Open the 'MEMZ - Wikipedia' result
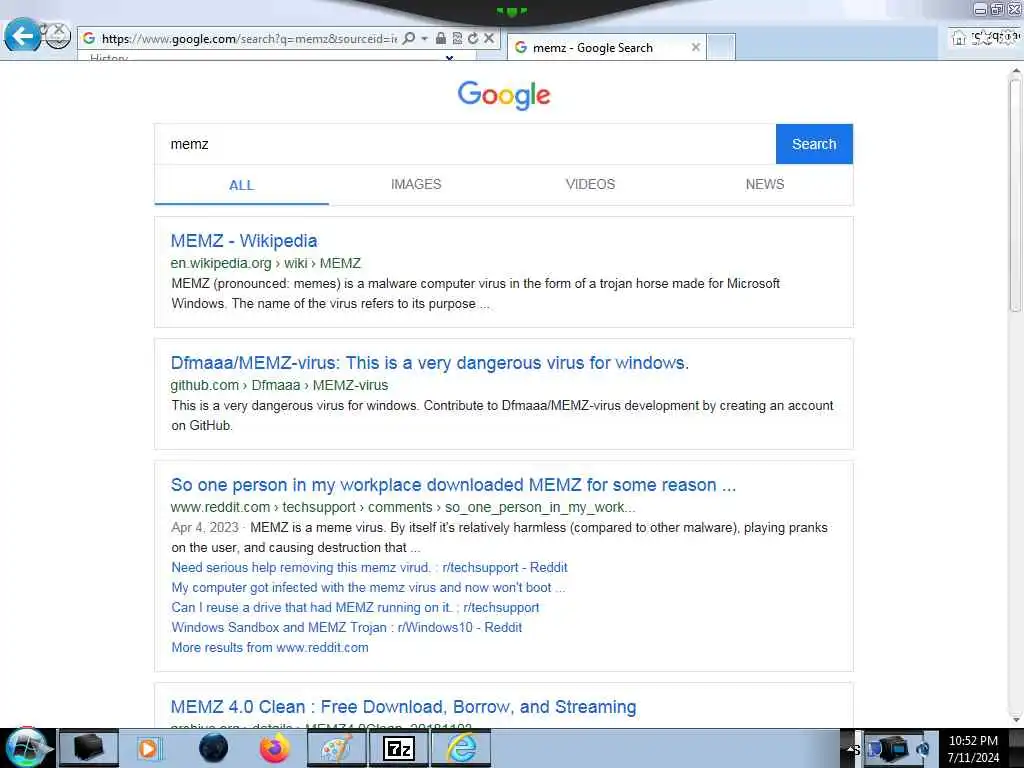This screenshot has width=1024, height=768. (x=244, y=241)
